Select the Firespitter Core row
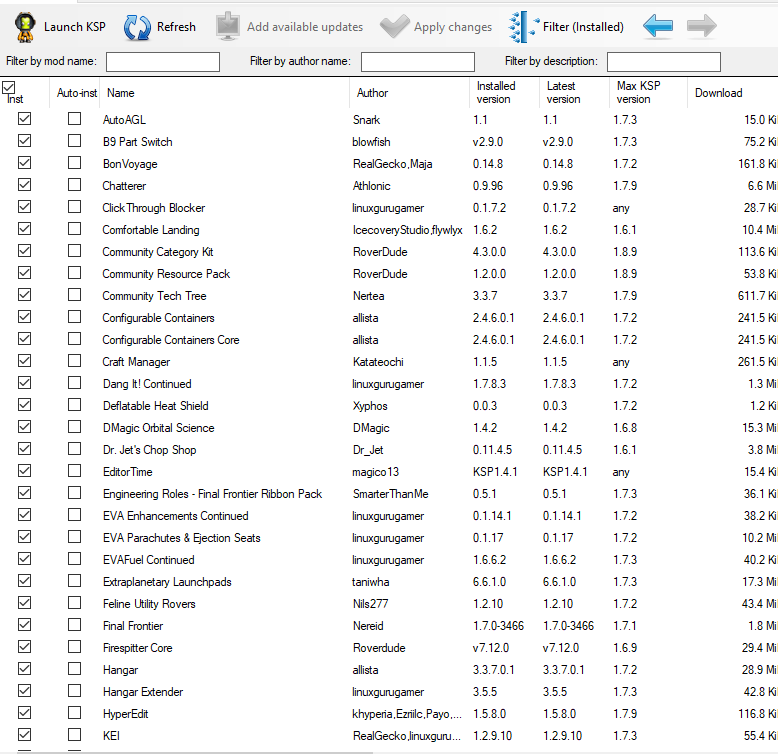 coord(389,648)
